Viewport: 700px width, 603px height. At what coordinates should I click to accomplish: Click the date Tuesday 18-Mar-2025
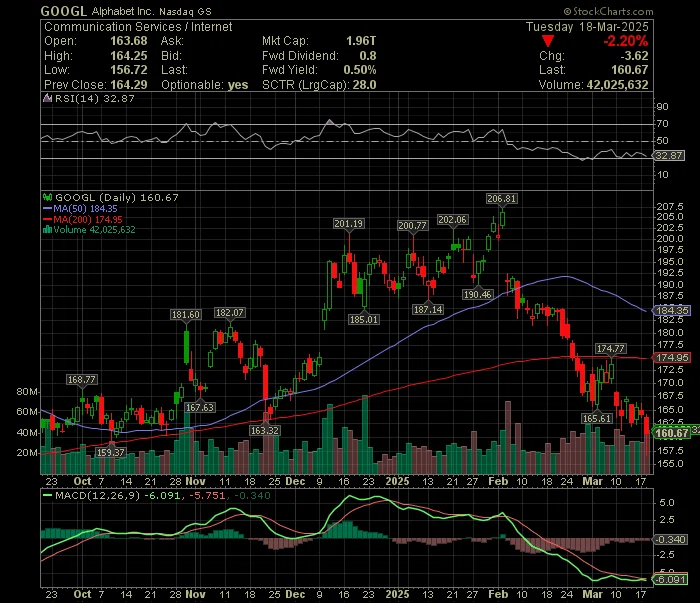click(x=587, y=26)
